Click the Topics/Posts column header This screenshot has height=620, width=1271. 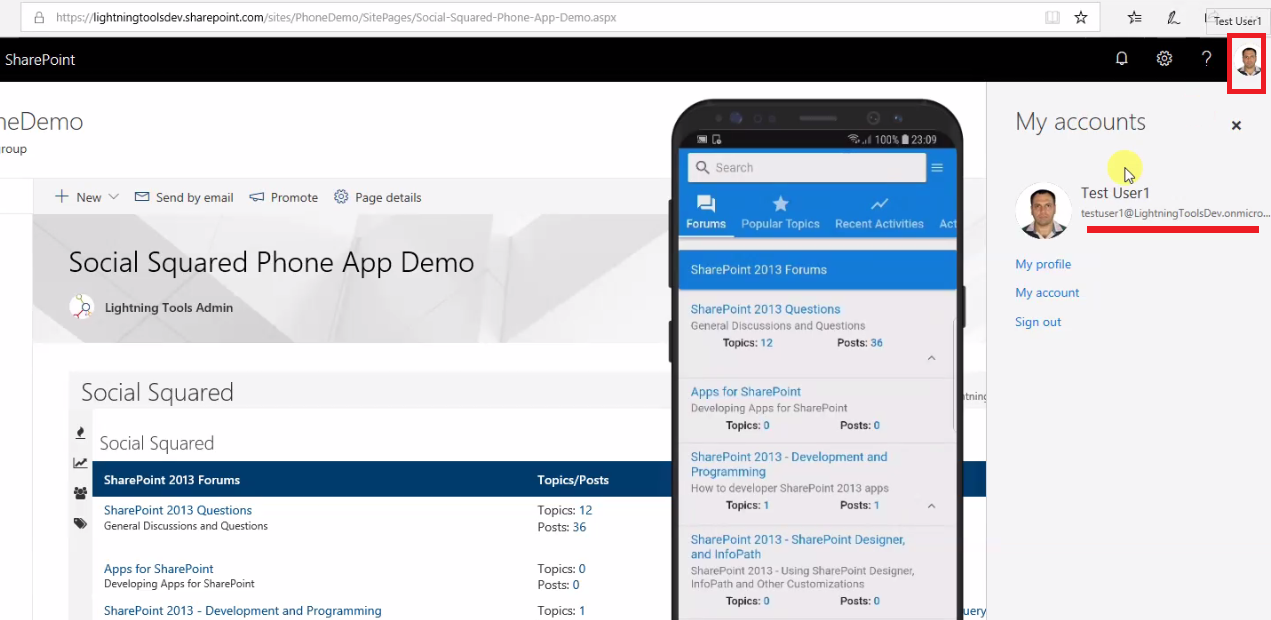click(573, 480)
